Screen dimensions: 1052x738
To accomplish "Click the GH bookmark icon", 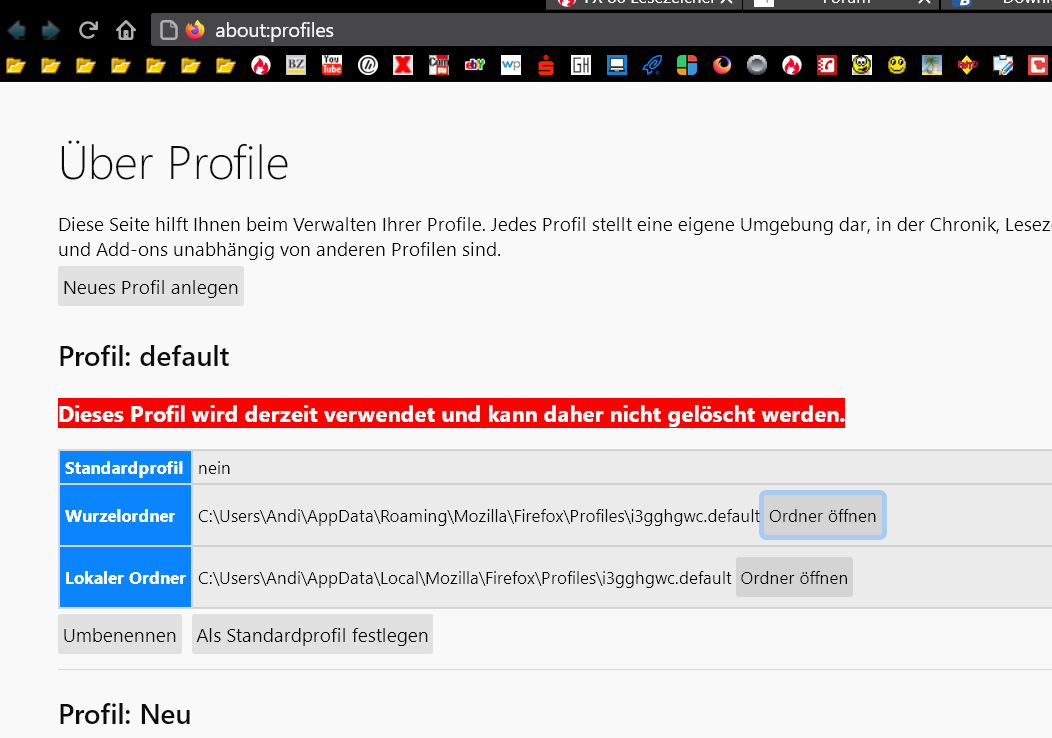I will click(581, 66).
